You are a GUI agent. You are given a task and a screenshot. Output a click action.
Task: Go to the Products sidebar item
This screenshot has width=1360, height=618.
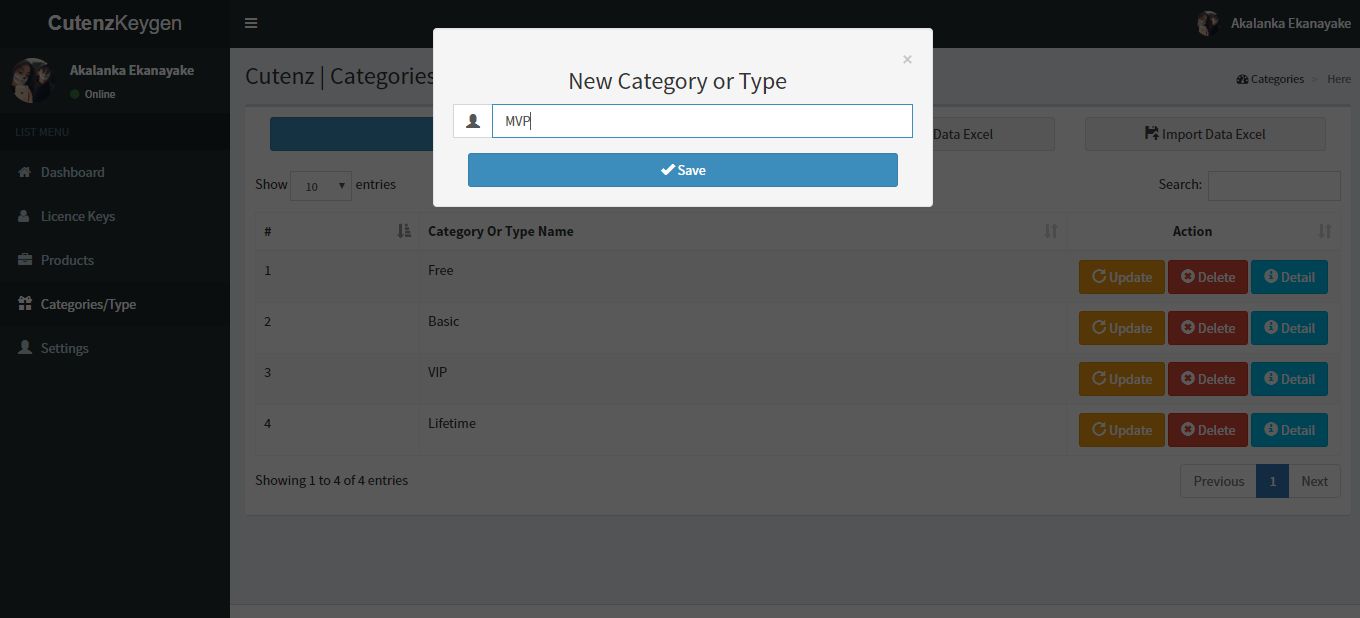(x=67, y=260)
